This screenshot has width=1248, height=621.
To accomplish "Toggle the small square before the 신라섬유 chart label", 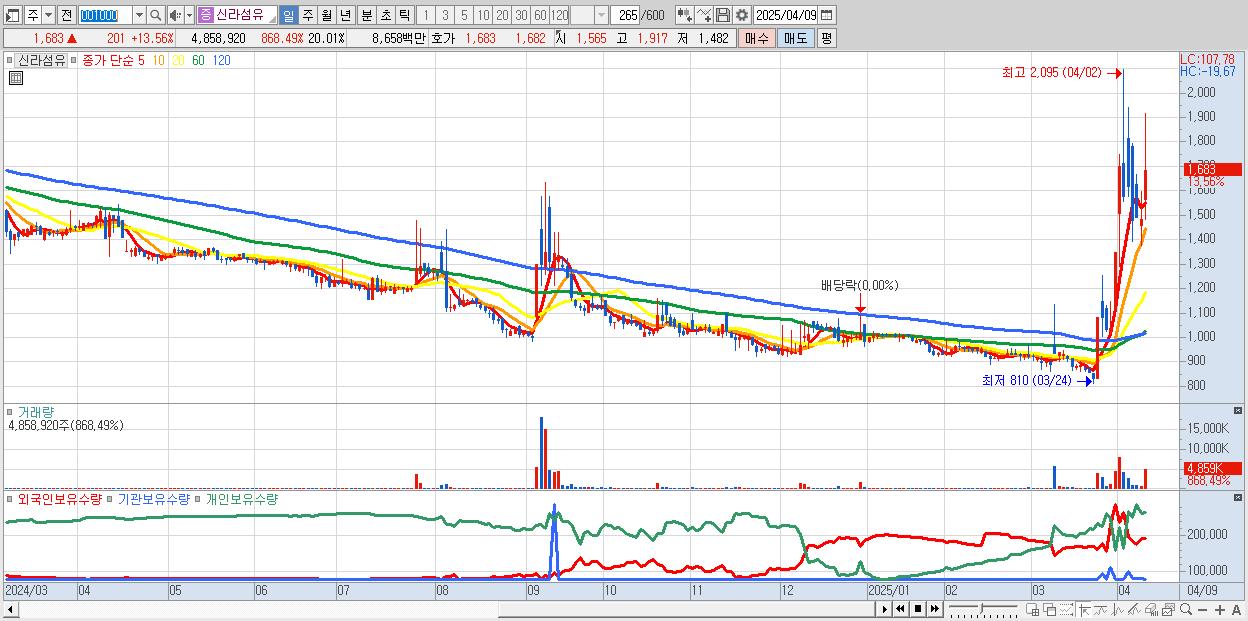I will pos(10,60).
